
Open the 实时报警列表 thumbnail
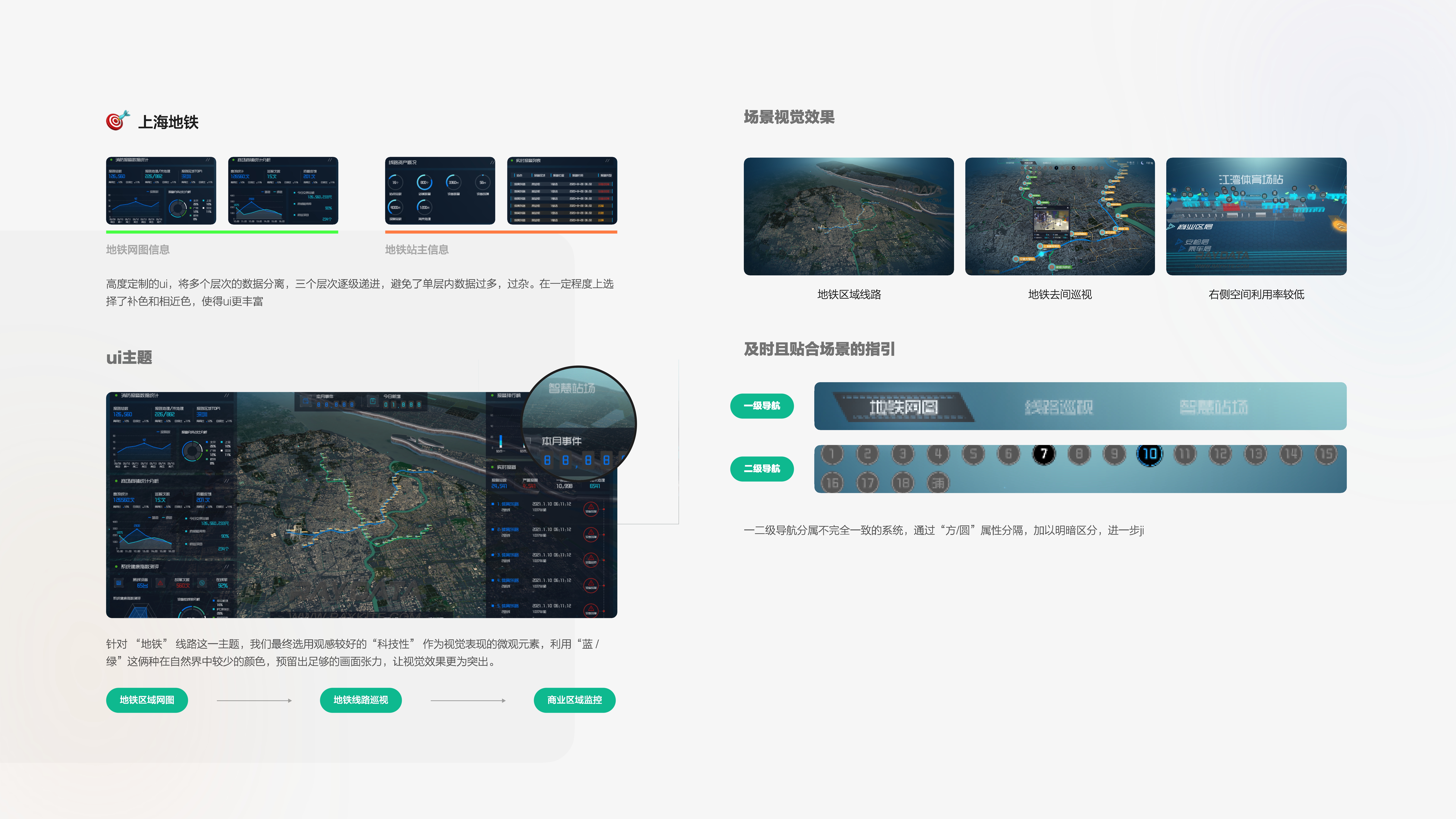coord(562,191)
